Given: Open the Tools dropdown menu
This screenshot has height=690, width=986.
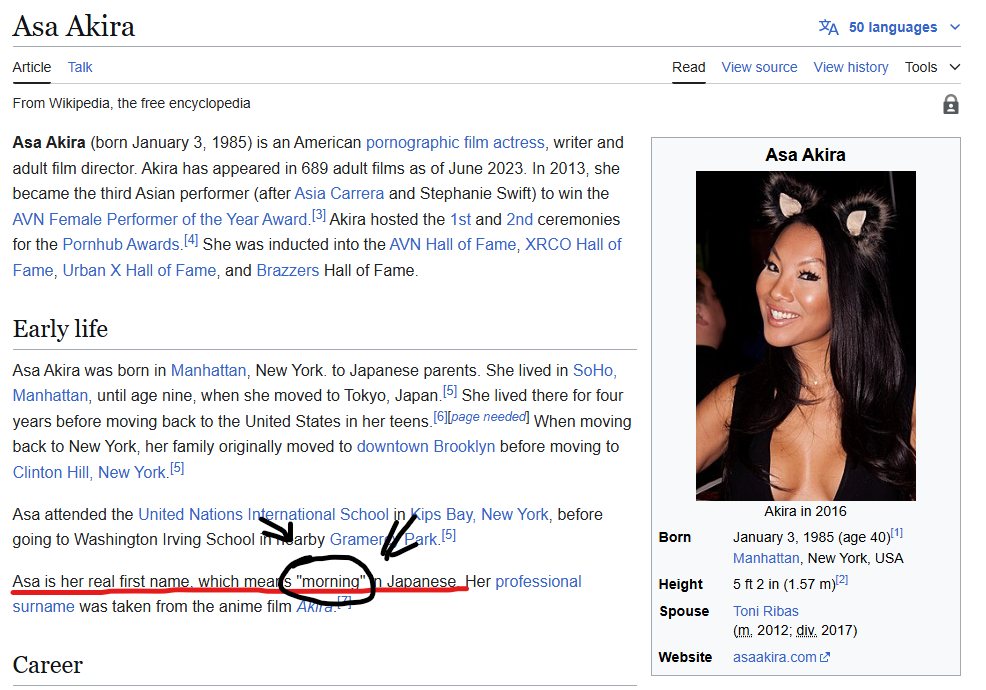Looking at the screenshot, I should click(x=932, y=67).
